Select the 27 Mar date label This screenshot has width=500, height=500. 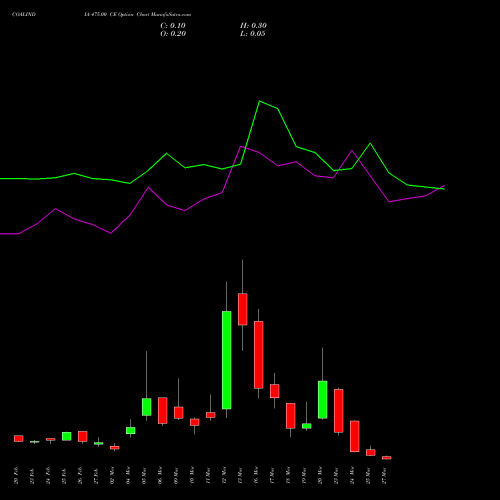coord(384,476)
